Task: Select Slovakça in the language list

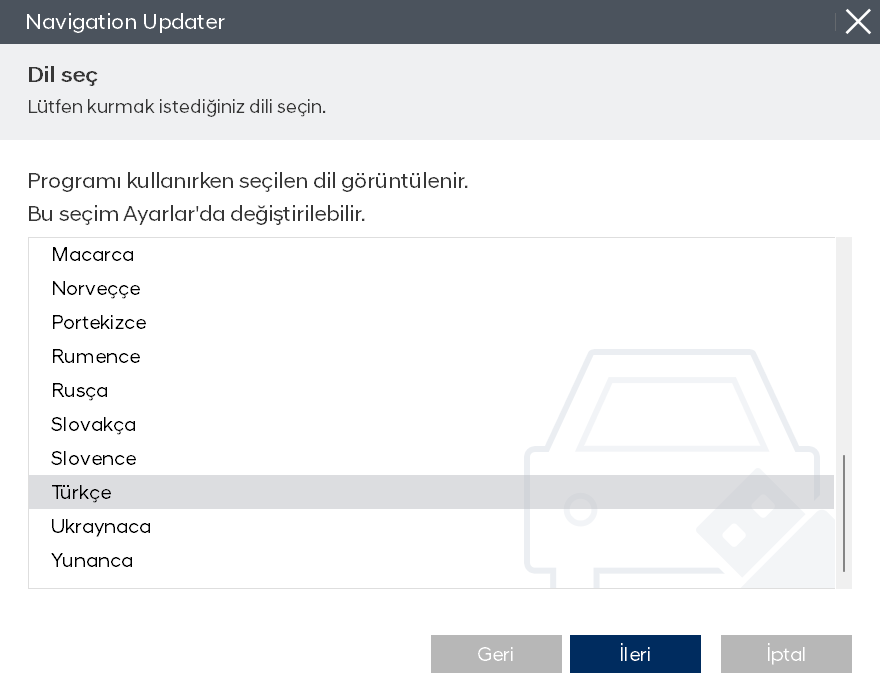Action: click(94, 425)
